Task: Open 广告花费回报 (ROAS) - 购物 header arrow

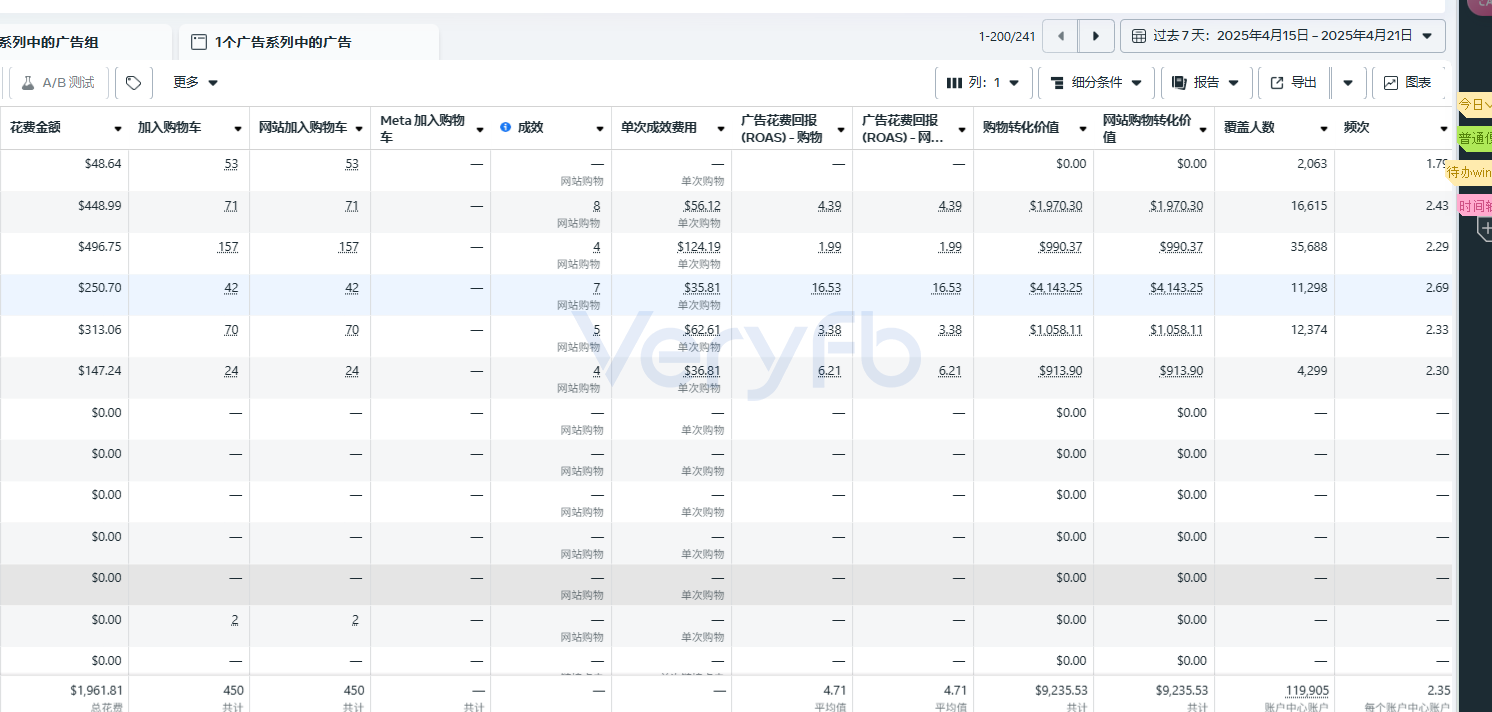Action: click(841, 129)
